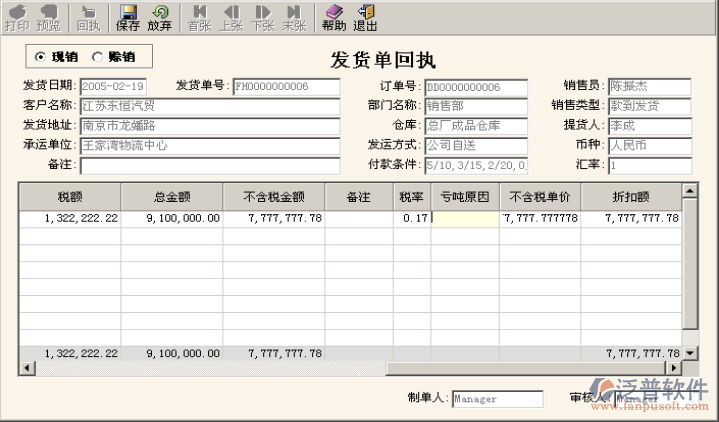Click the 回执 (Receipt) toolbar icon
This screenshot has height=422, width=719.
(88, 17)
